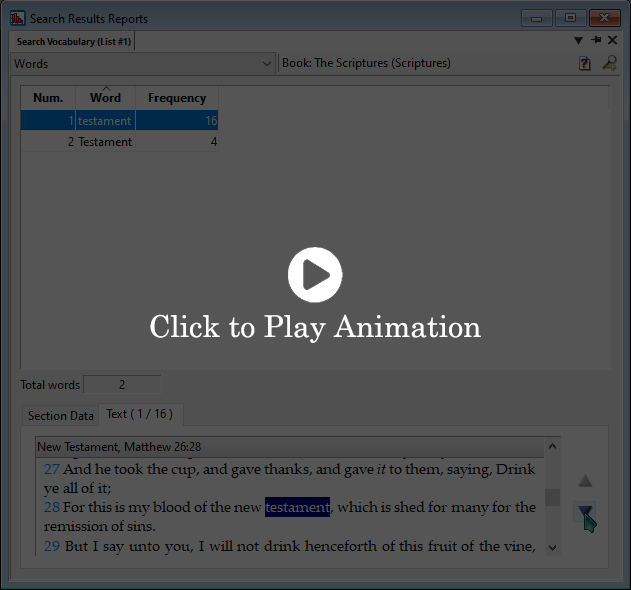Click the Total words field

[x=122, y=385]
